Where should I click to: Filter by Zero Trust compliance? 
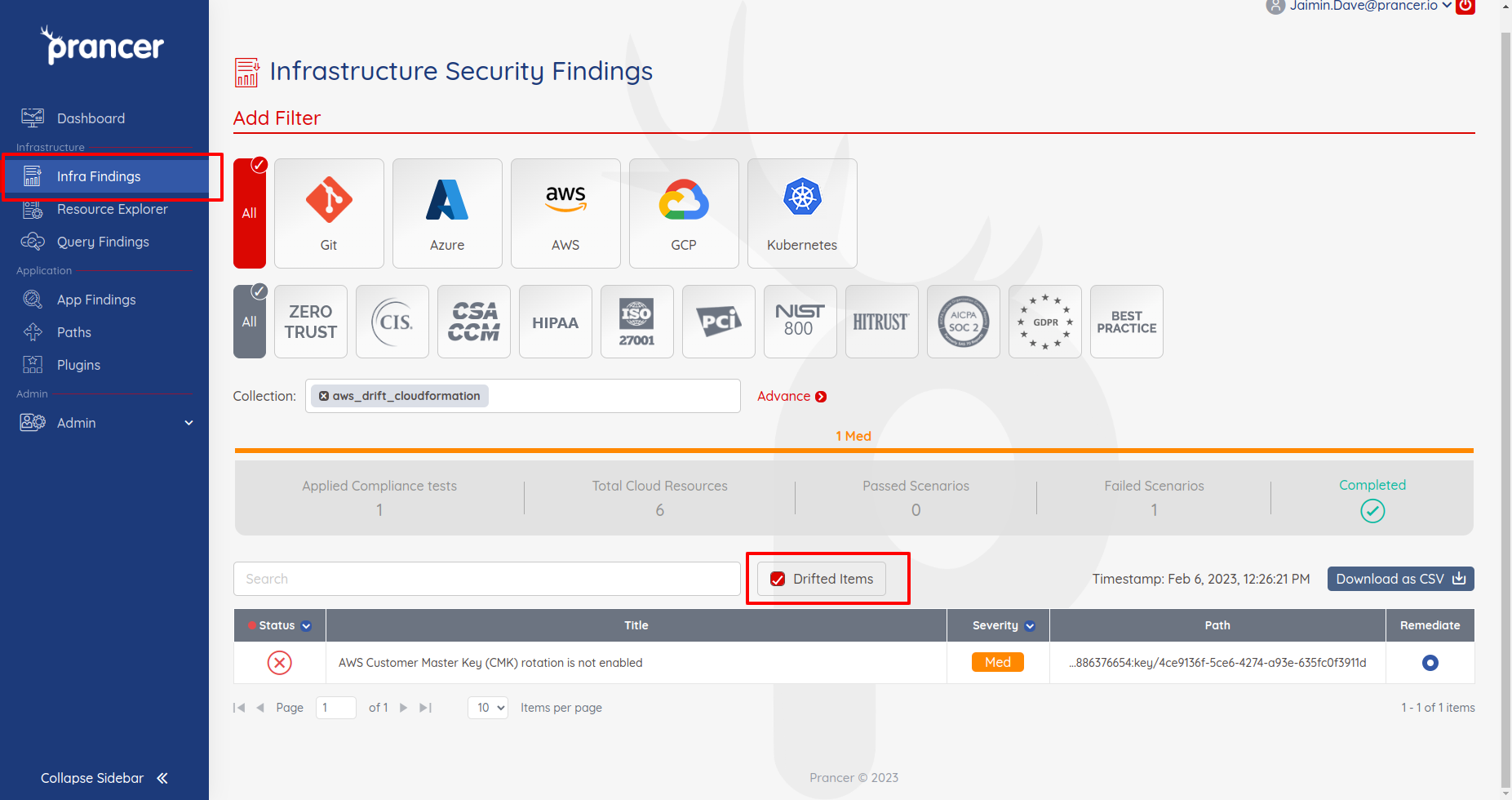311,322
